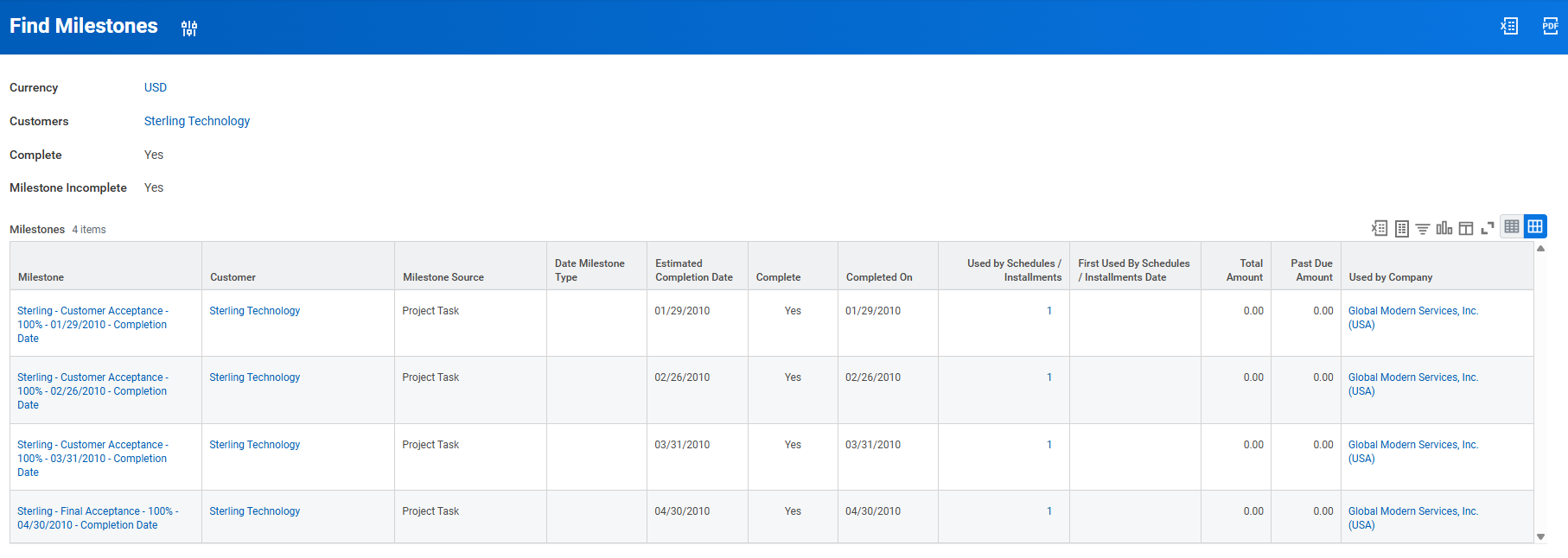Open Sterling Technology customer in 01/29/2010 row

click(x=255, y=311)
